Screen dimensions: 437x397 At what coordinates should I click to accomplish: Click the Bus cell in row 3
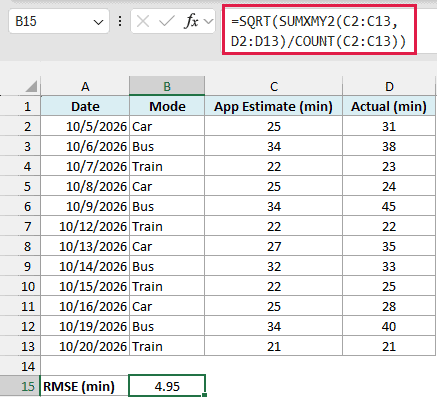point(167,146)
